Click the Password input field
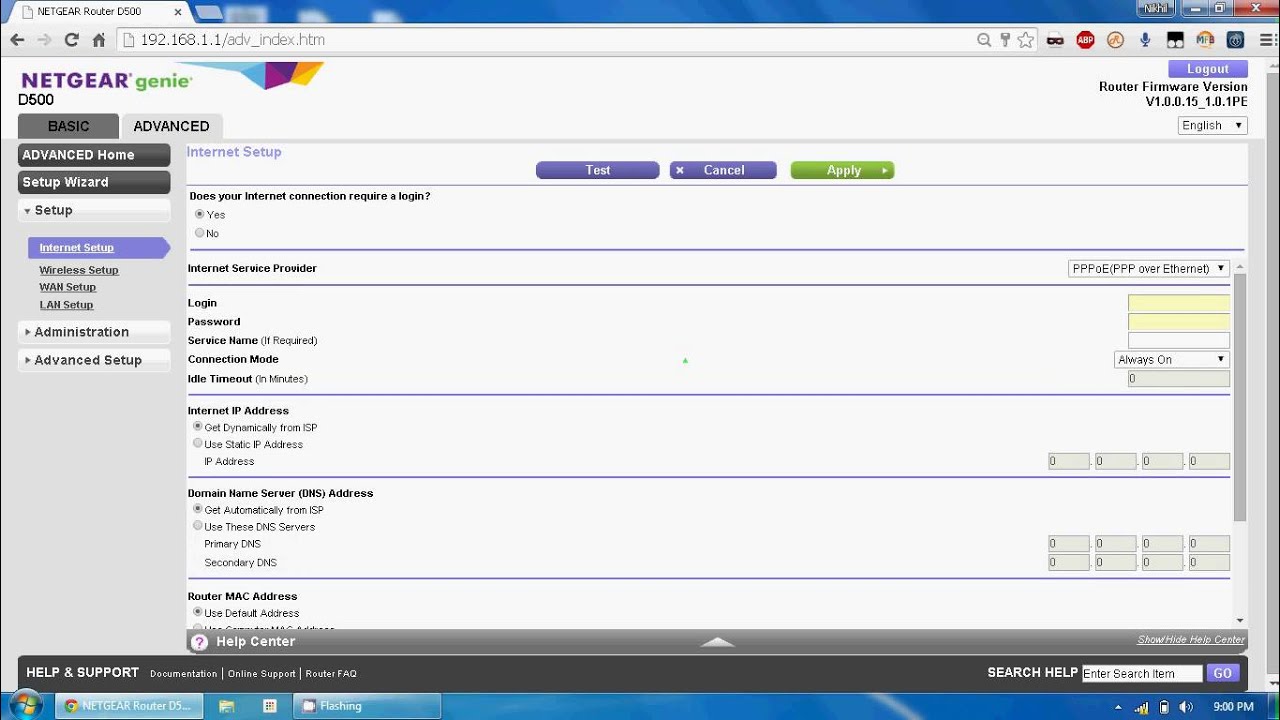Viewport: 1280px width, 720px height. 1179,322
